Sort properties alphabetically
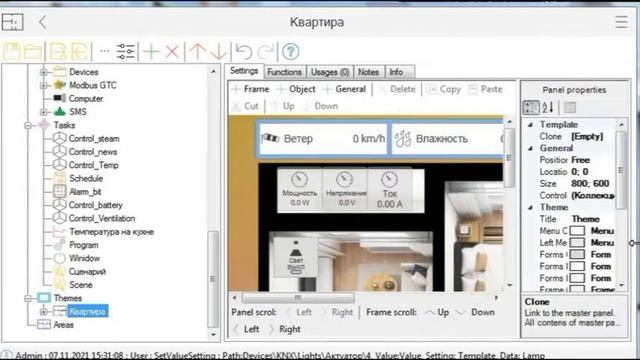 tap(548, 107)
